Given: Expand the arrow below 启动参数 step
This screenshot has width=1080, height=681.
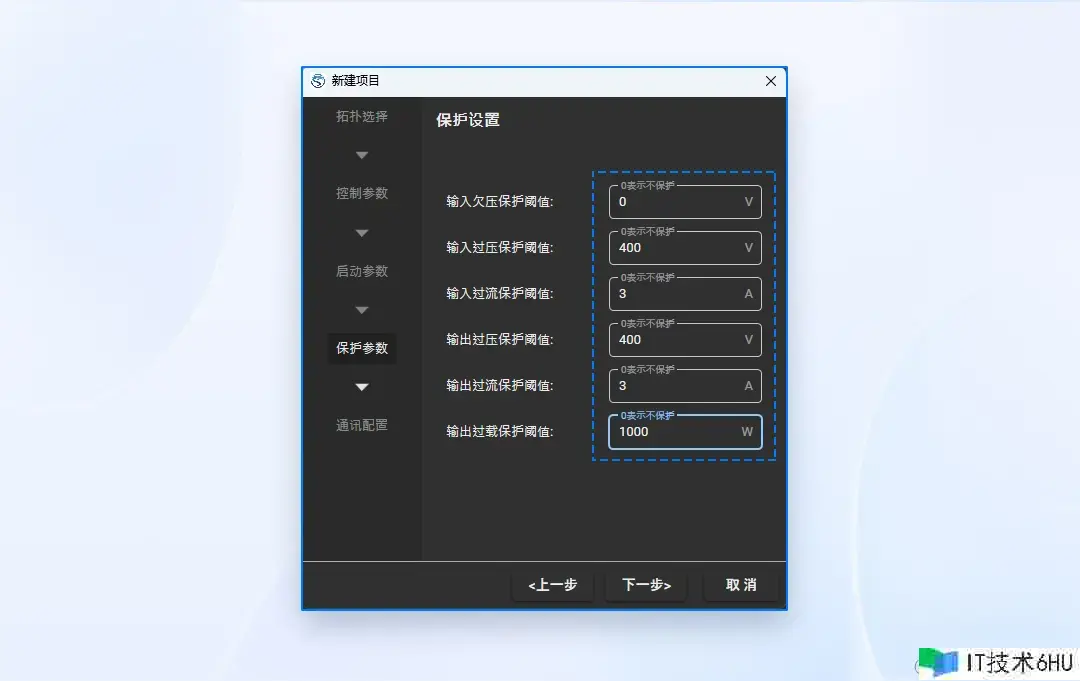Looking at the screenshot, I should coord(361,310).
